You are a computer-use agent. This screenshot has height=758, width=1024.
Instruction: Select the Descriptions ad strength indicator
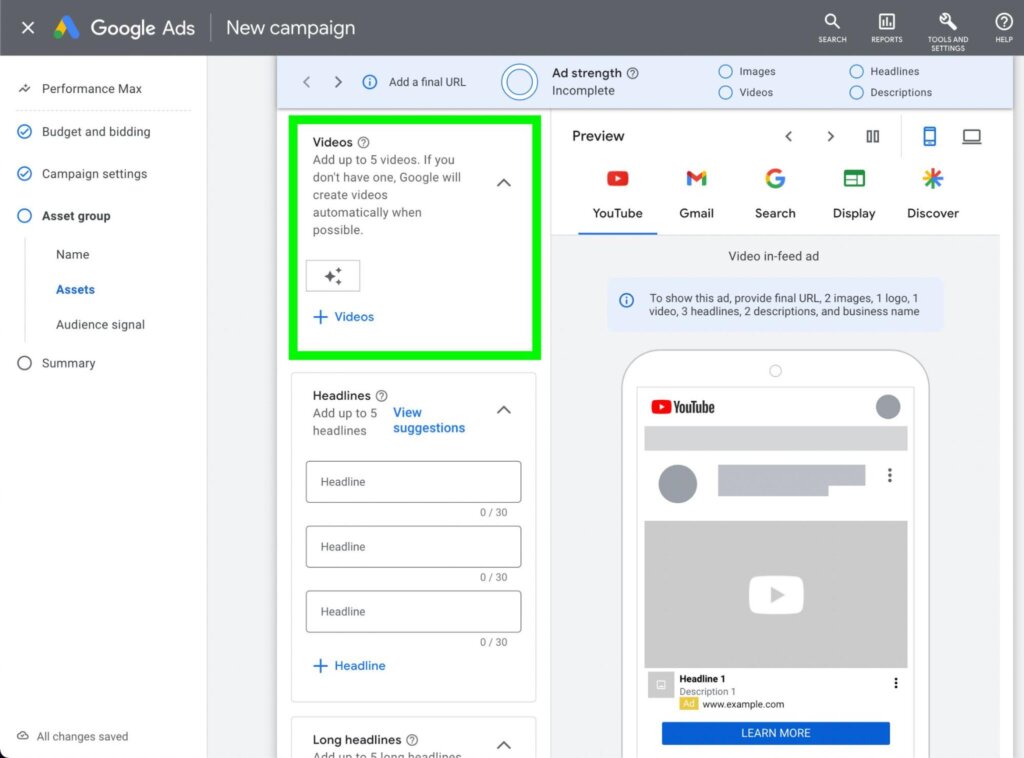[856, 92]
